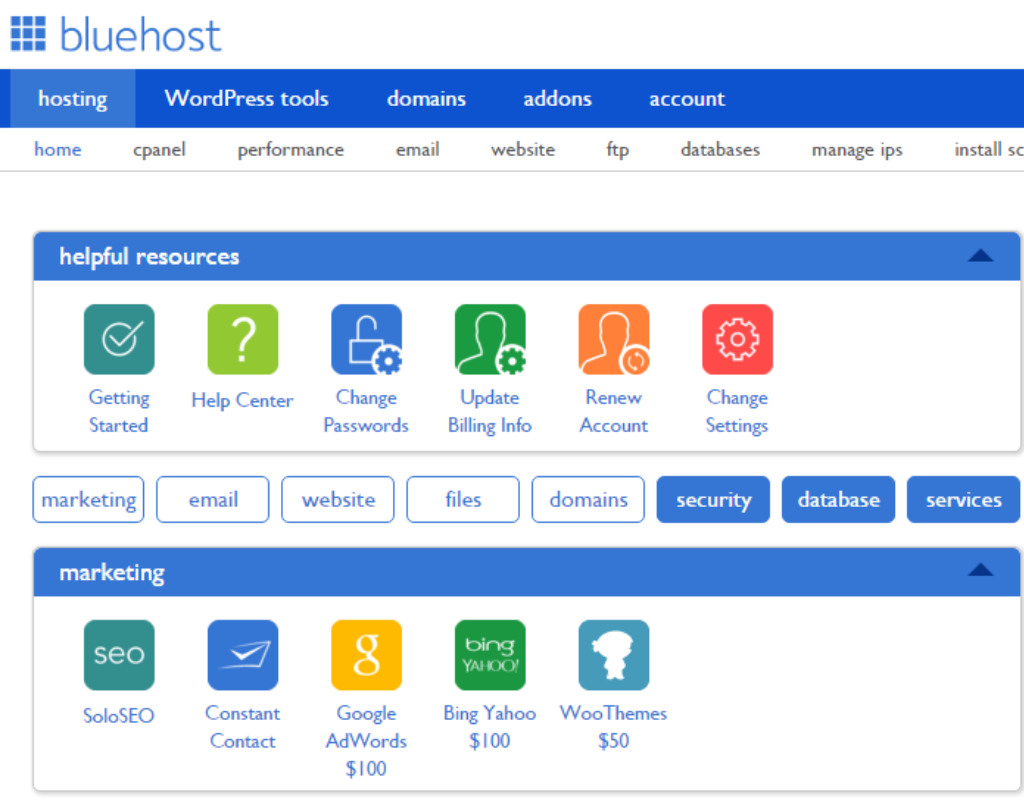Screen dimensions: 1024x800
Task: Follow the Change Passwords text link
Action: tap(366, 411)
